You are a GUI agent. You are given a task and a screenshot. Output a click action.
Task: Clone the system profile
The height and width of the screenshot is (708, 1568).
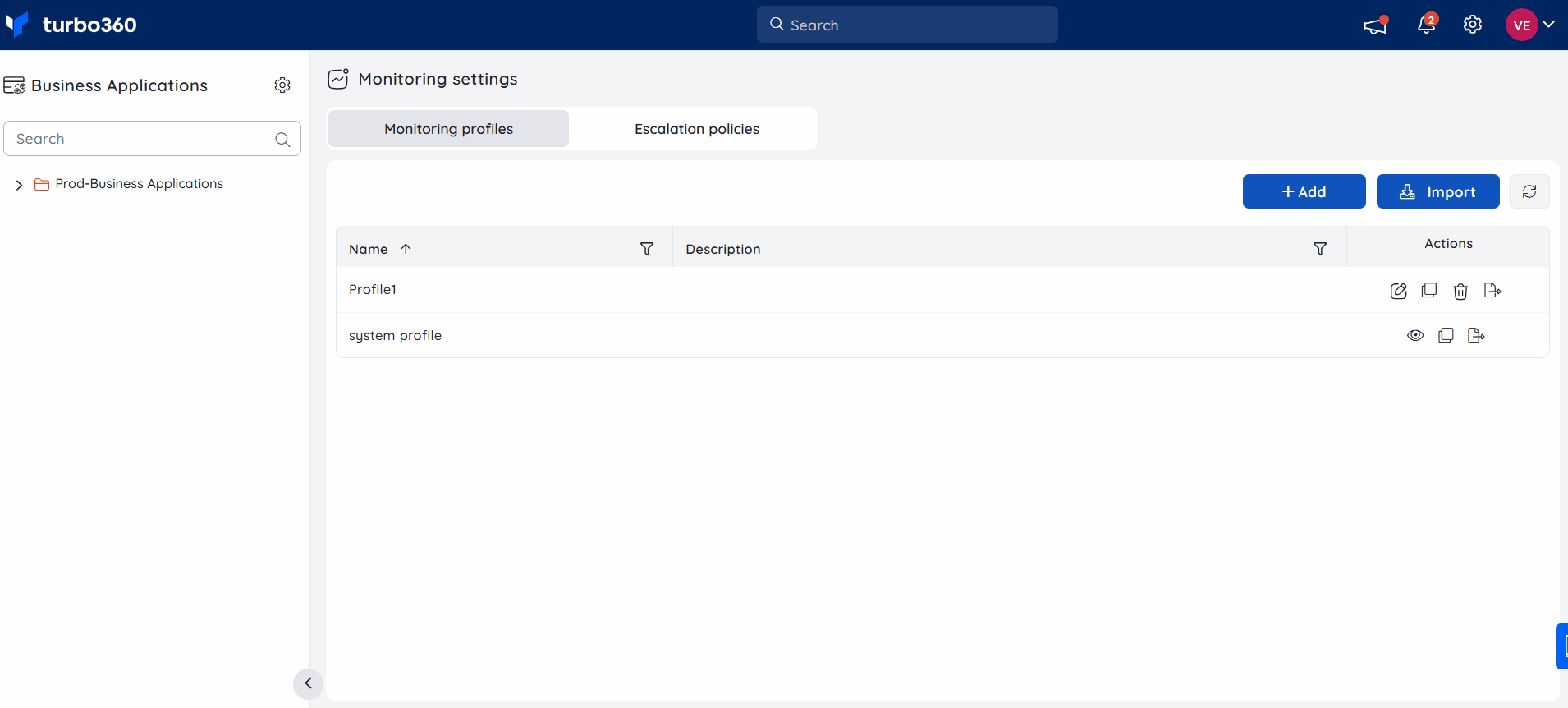click(x=1446, y=335)
